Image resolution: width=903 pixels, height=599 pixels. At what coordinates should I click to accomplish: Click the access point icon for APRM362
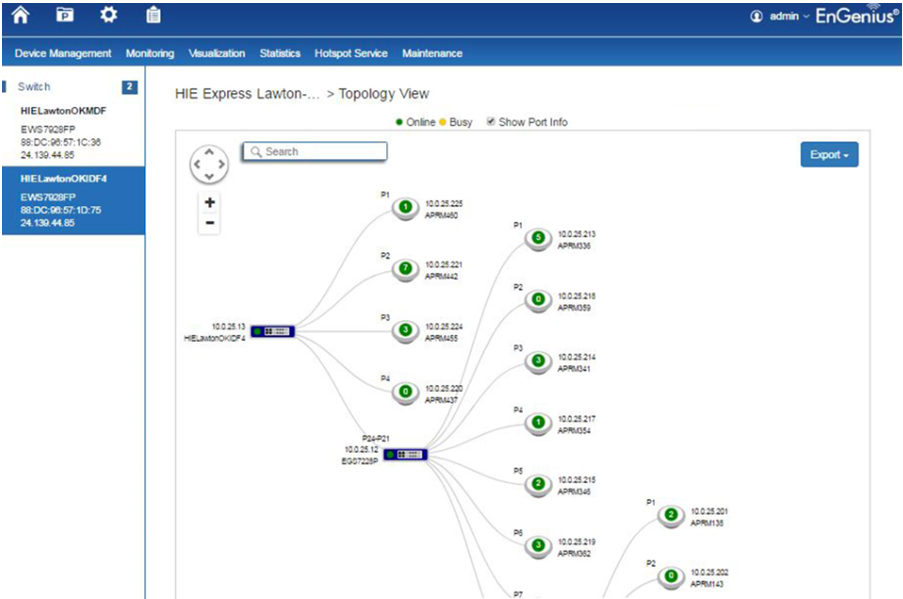click(538, 546)
